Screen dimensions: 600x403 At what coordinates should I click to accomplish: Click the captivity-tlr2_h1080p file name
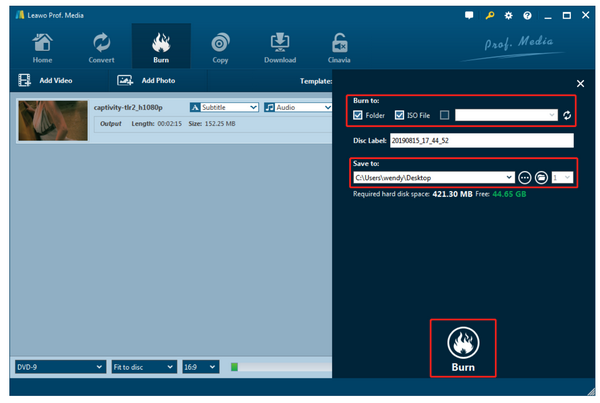click(128, 108)
